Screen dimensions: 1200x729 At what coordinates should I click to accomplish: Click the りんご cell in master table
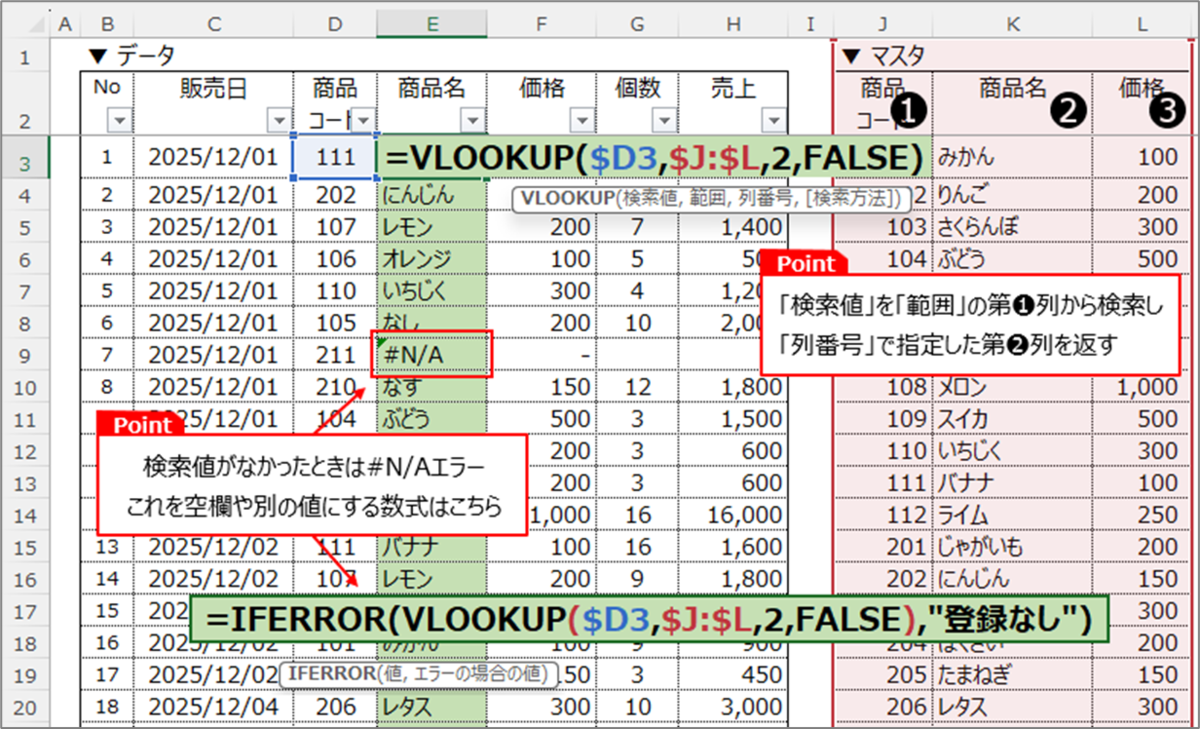click(x=1013, y=195)
